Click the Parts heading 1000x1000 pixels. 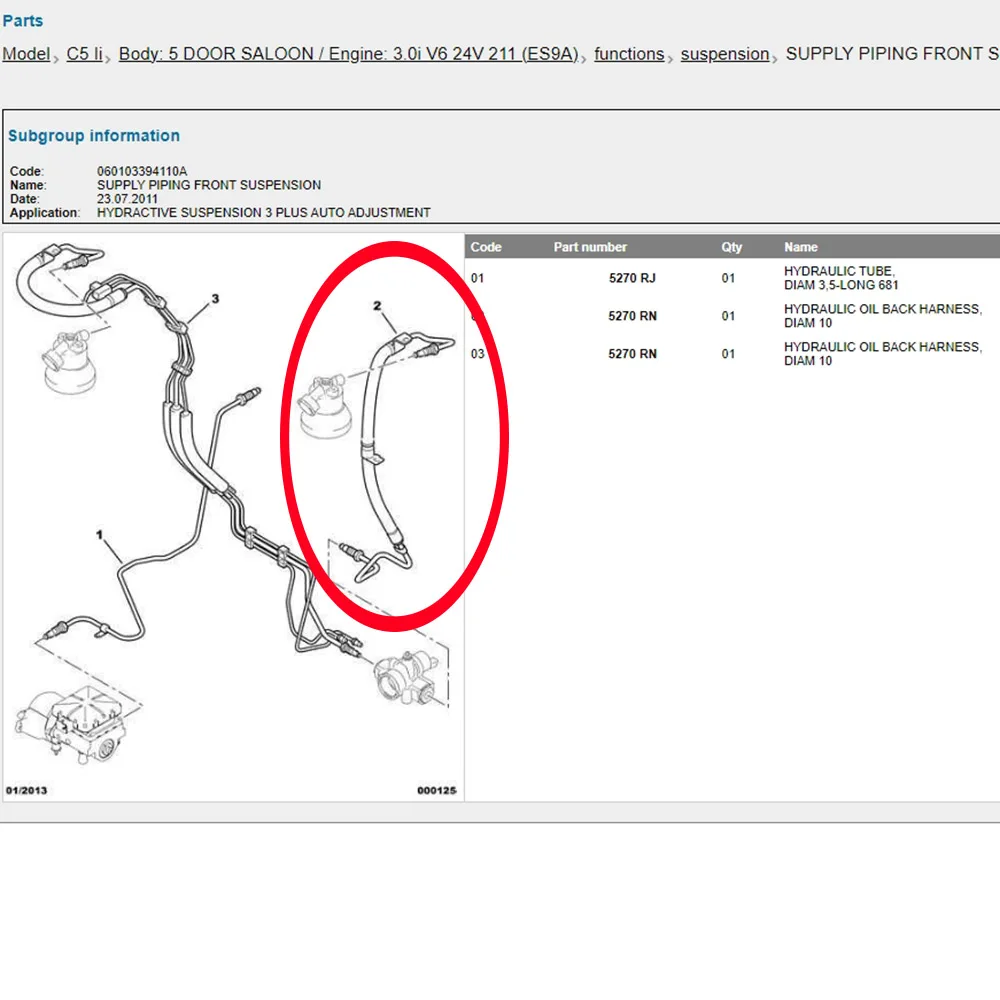click(x=23, y=21)
